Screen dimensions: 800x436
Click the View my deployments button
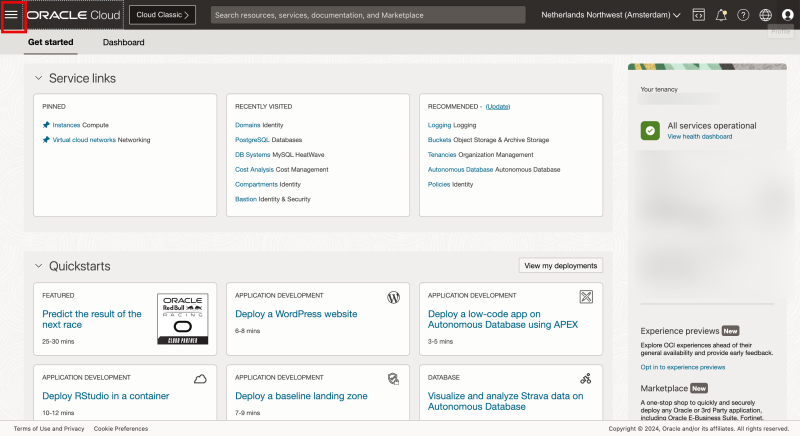(x=561, y=266)
